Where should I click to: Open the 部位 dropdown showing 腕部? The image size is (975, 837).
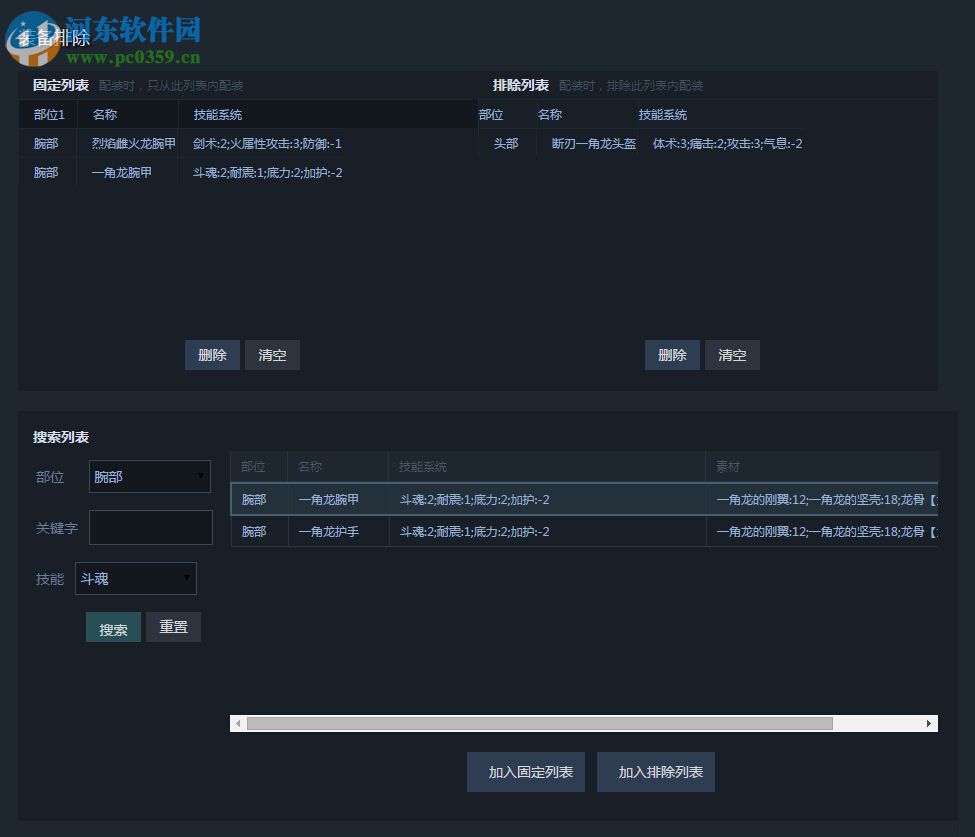click(150, 476)
